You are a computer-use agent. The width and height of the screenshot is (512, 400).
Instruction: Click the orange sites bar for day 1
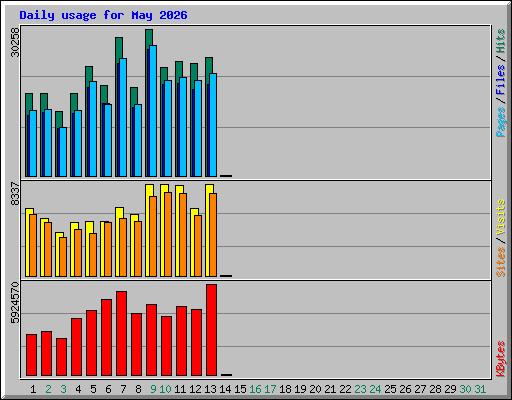(33, 245)
